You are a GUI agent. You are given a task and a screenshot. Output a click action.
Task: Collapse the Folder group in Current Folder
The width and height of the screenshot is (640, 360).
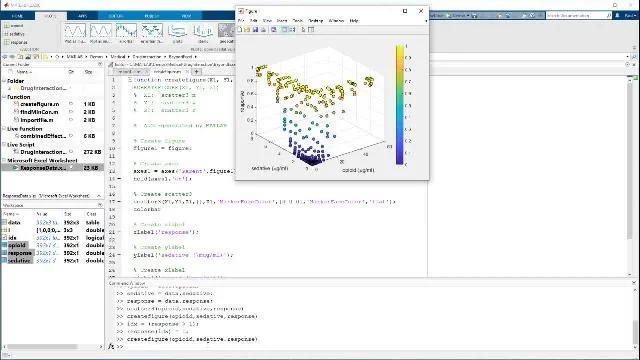(x=4, y=81)
